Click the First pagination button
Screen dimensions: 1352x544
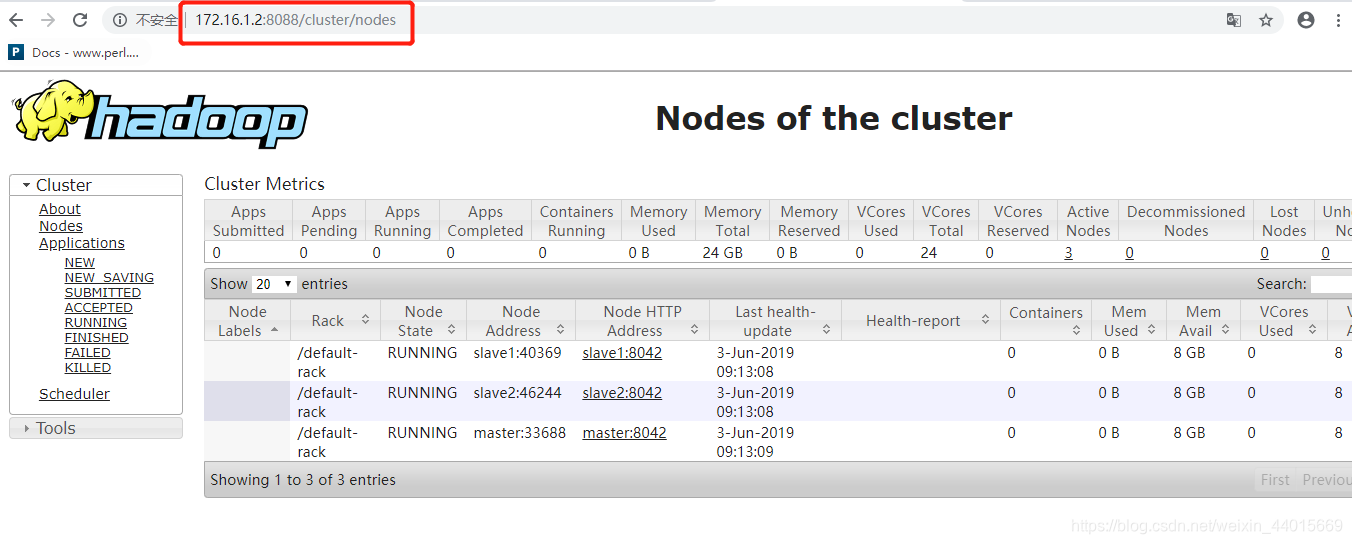1275,480
